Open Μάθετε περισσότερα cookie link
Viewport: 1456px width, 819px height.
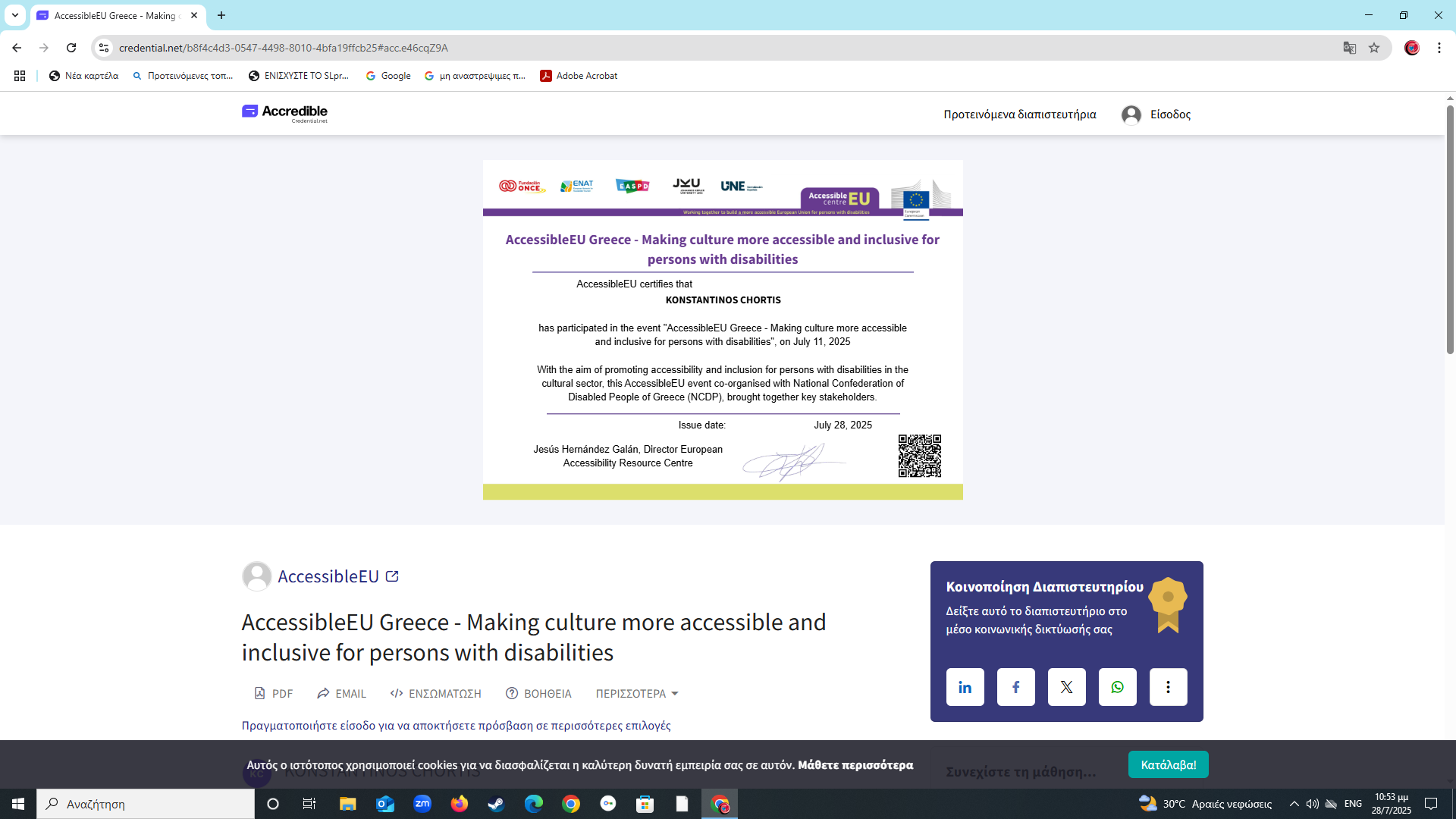click(855, 765)
